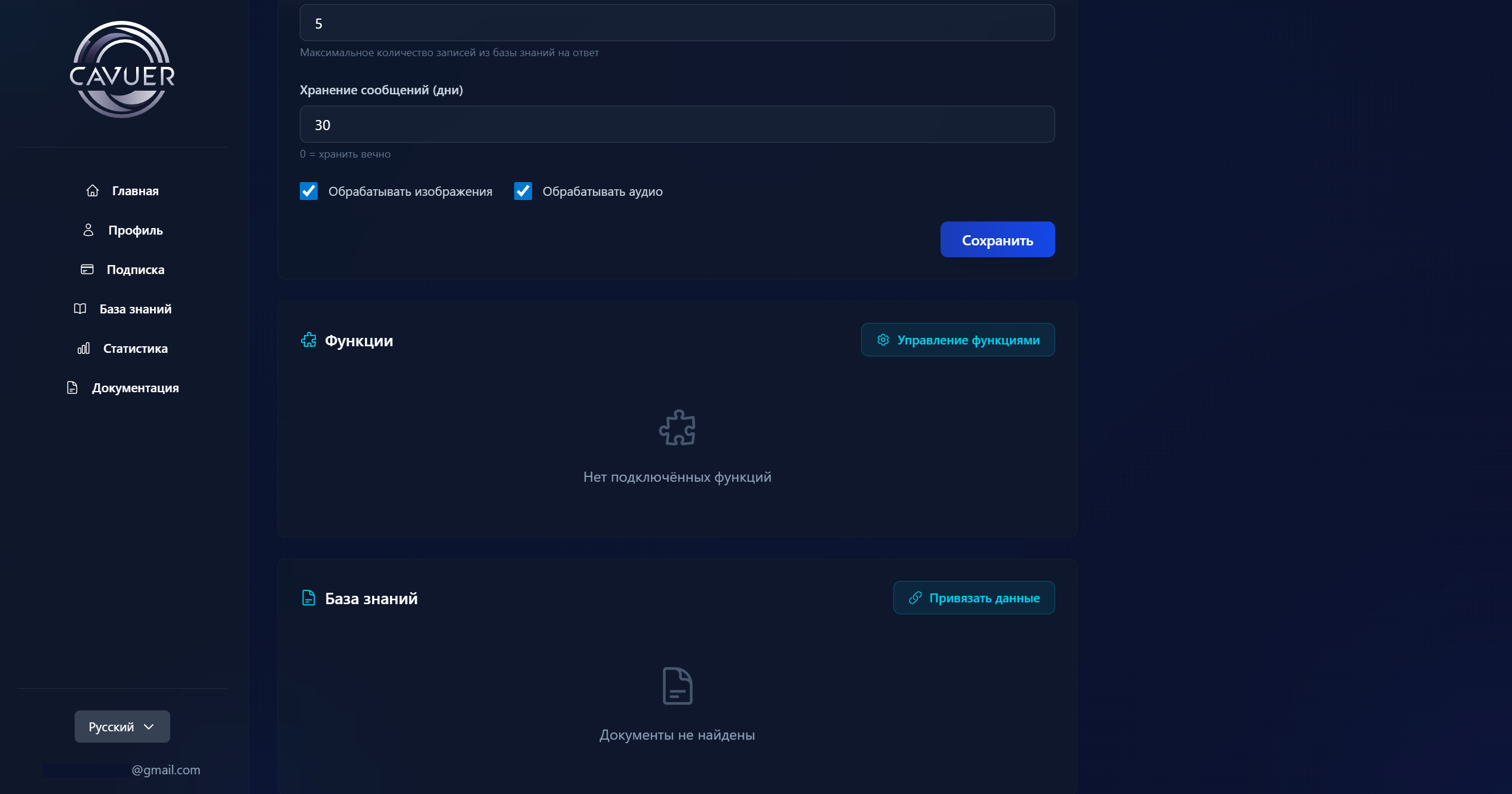Click the document icon beside Документация
This screenshot has width=1512, height=794.
tap(72, 387)
